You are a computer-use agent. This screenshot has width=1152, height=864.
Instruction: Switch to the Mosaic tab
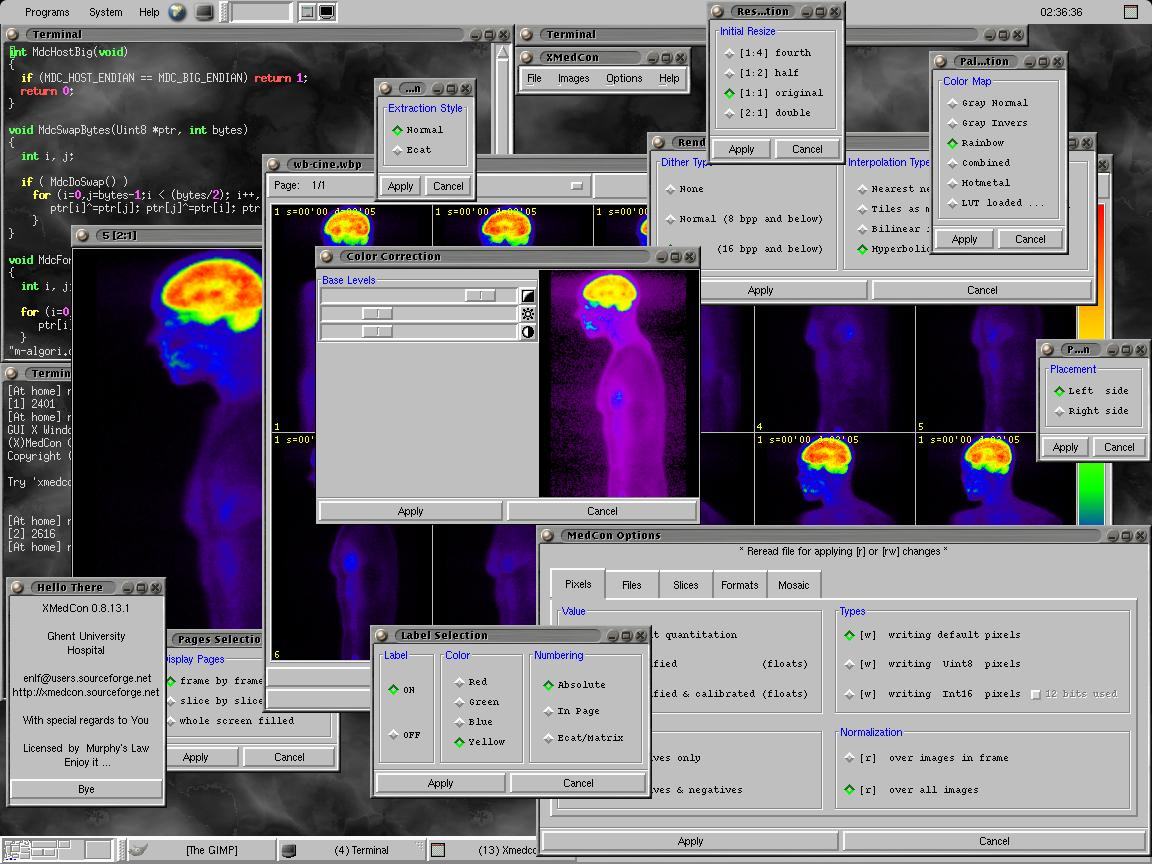[793, 586]
